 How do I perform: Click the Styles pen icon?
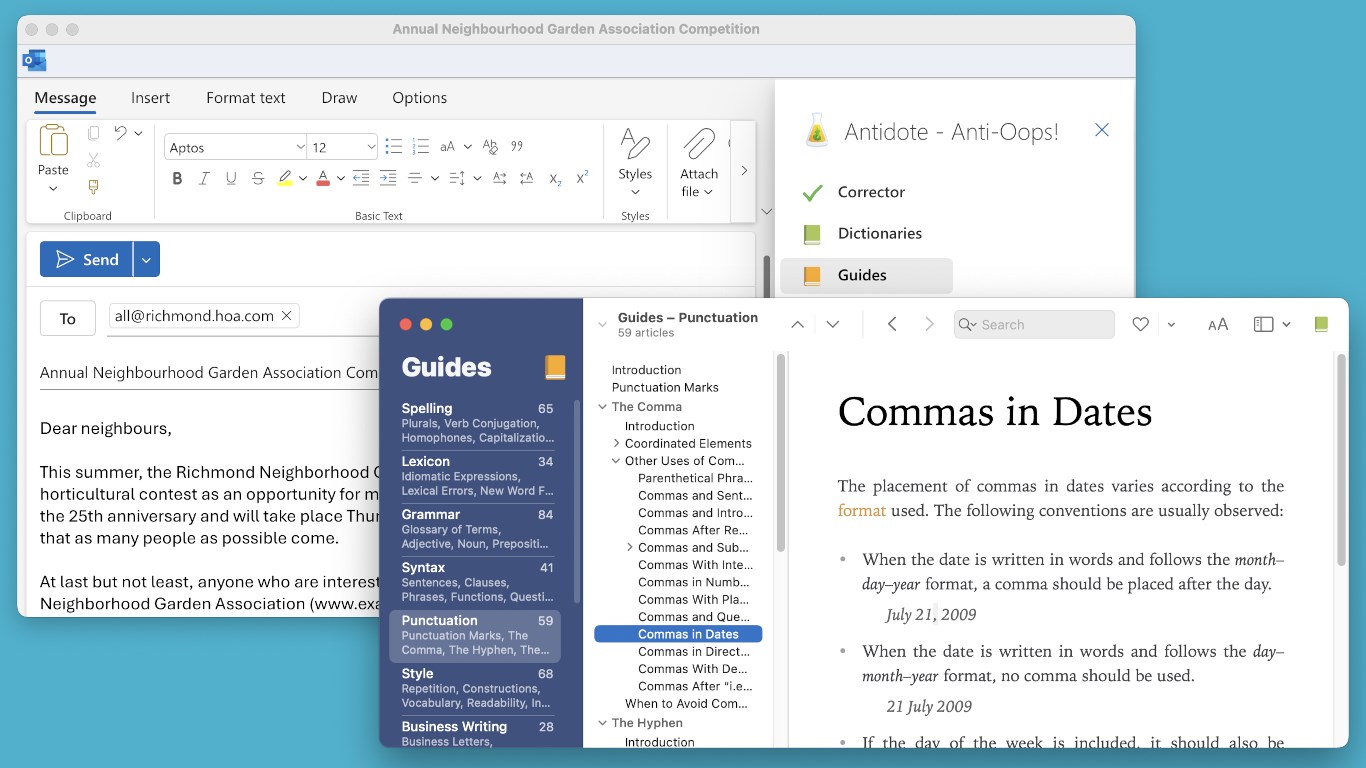(x=635, y=144)
